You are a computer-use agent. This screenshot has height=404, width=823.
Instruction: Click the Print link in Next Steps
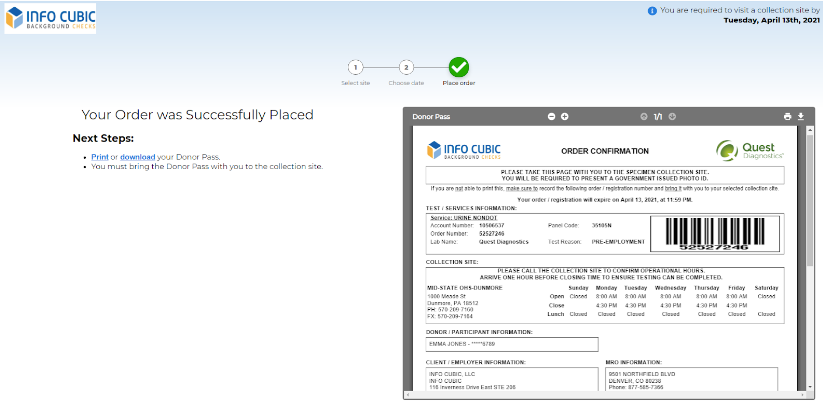click(x=100, y=157)
